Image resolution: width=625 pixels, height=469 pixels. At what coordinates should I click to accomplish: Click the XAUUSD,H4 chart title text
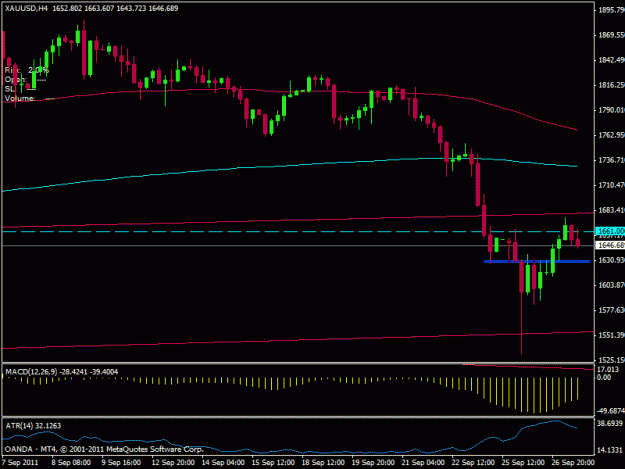(26, 8)
